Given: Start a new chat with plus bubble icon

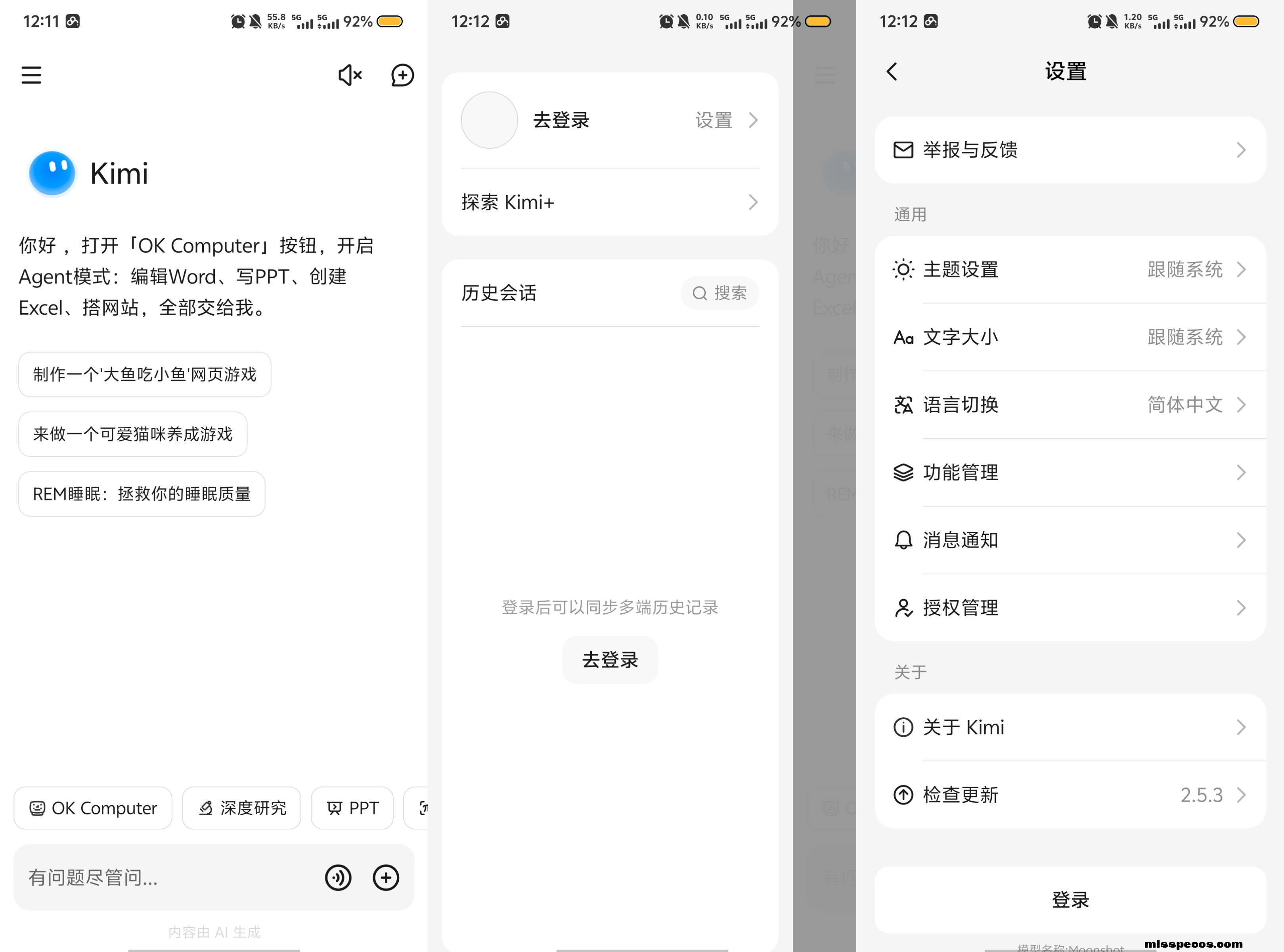Looking at the screenshot, I should pos(402,75).
